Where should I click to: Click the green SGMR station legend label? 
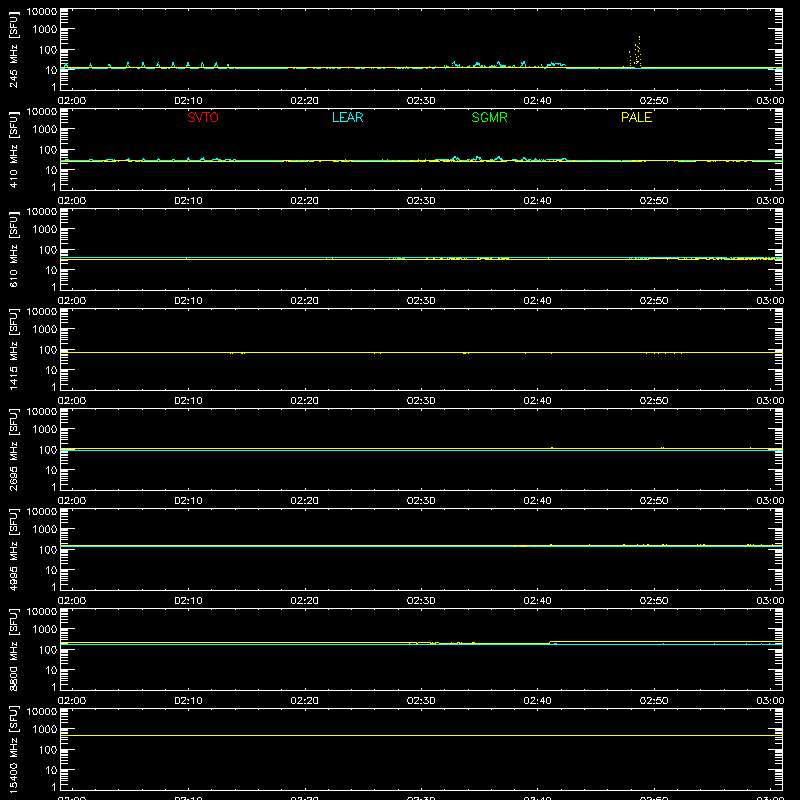tap(489, 117)
